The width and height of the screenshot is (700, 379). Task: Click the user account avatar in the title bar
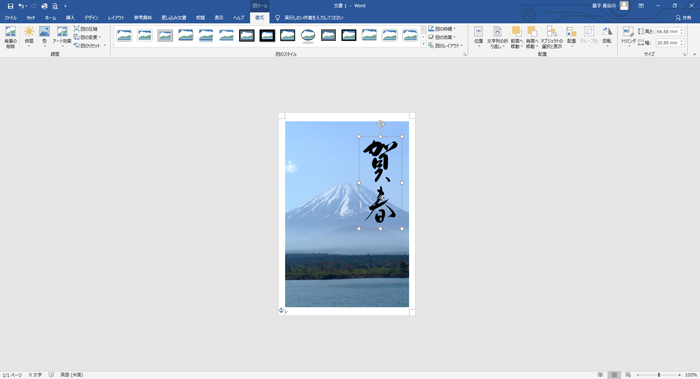(x=624, y=6)
